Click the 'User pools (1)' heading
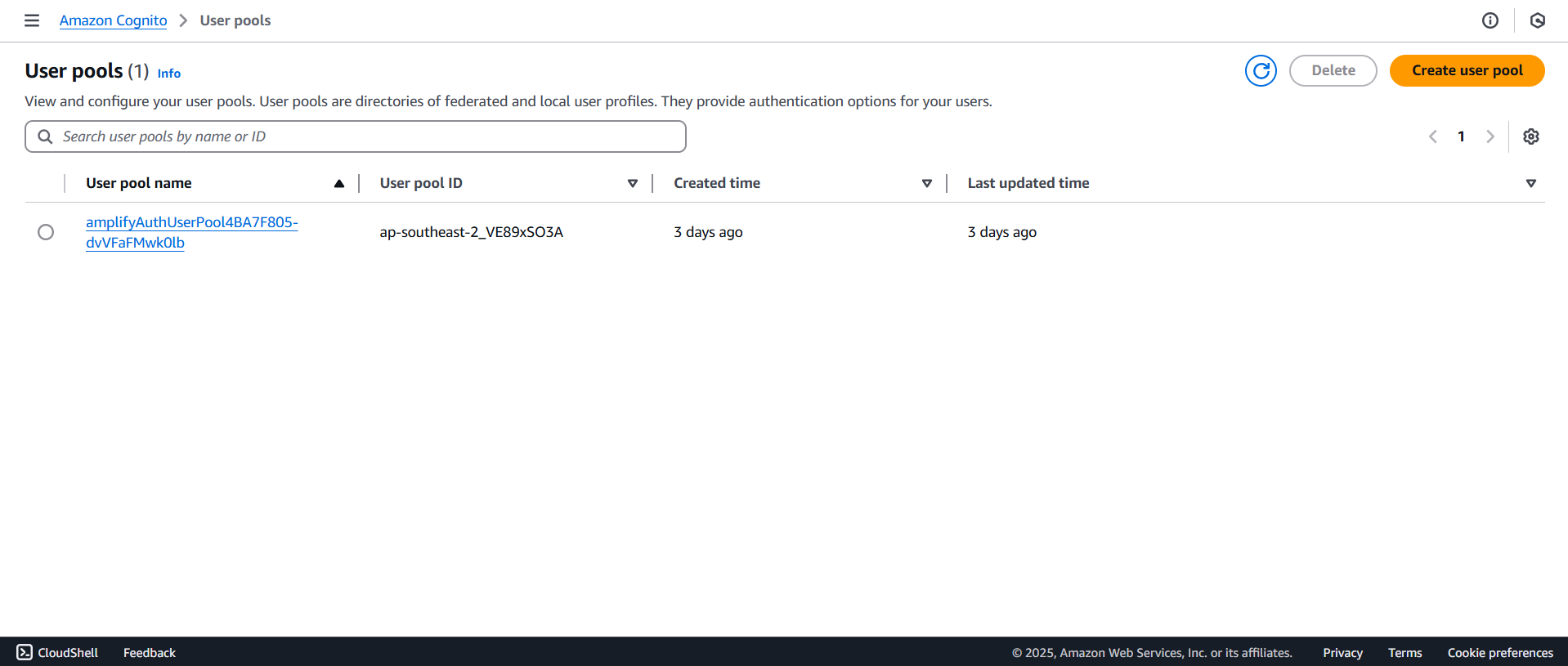Image resolution: width=1568 pixels, height=666 pixels. pyautogui.click(x=87, y=71)
